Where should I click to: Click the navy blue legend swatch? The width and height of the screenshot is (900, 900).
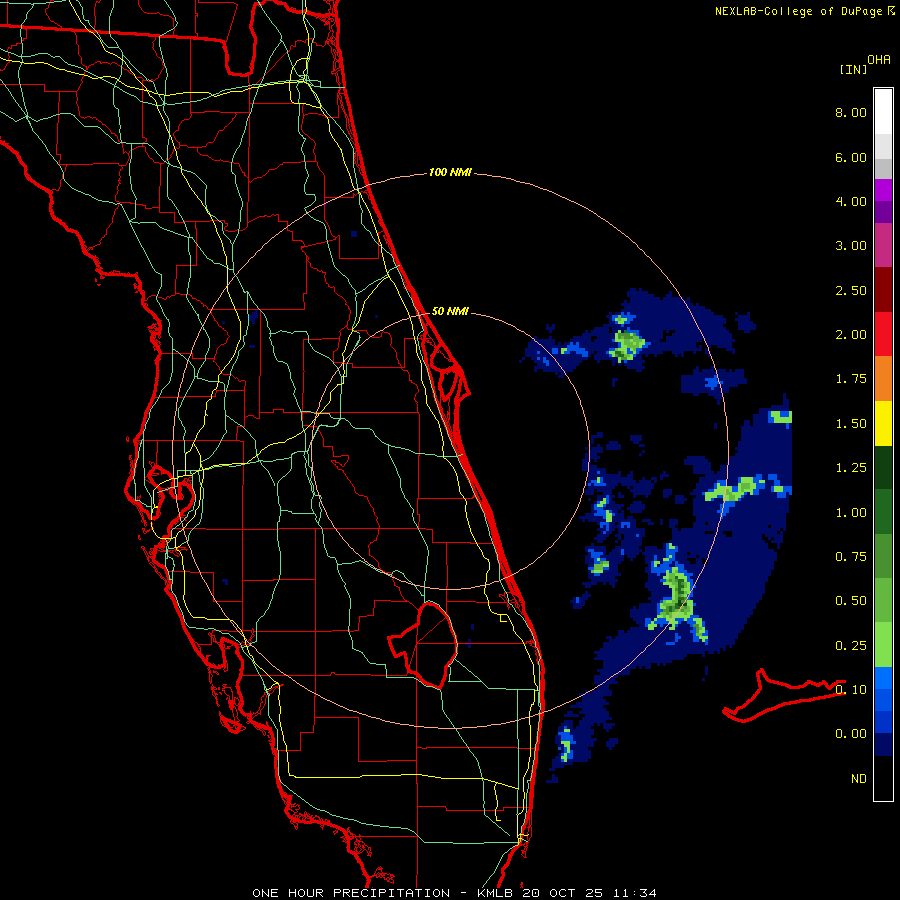point(883,744)
